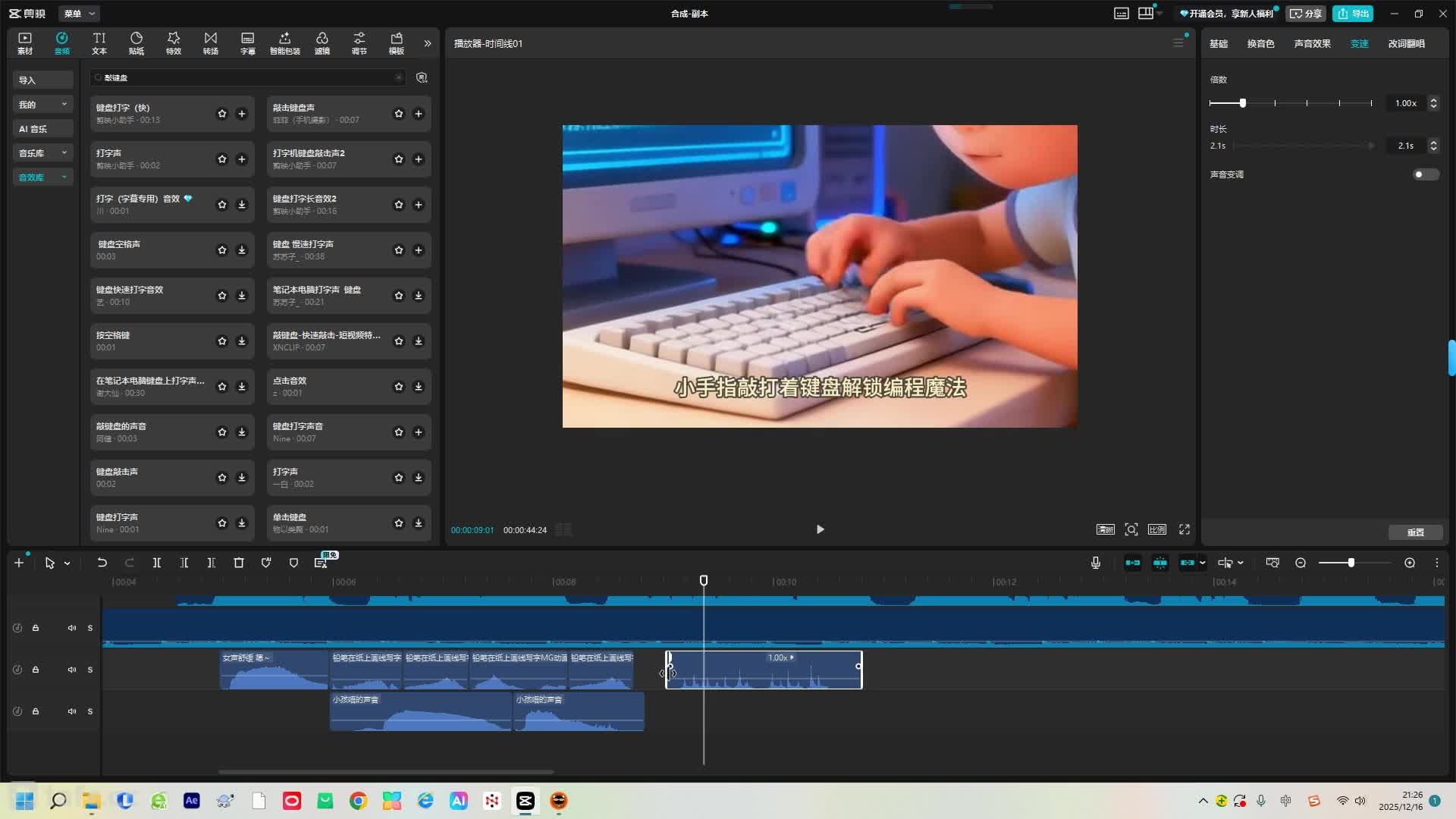The height and width of the screenshot is (819, 1456).
Task: Open the 贴纸 (stickers) panel icon
Action: pos(136,42)
